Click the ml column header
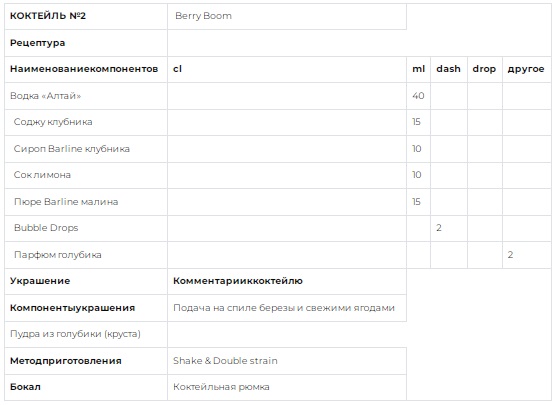The image size is (555, 405). [418, 69]
